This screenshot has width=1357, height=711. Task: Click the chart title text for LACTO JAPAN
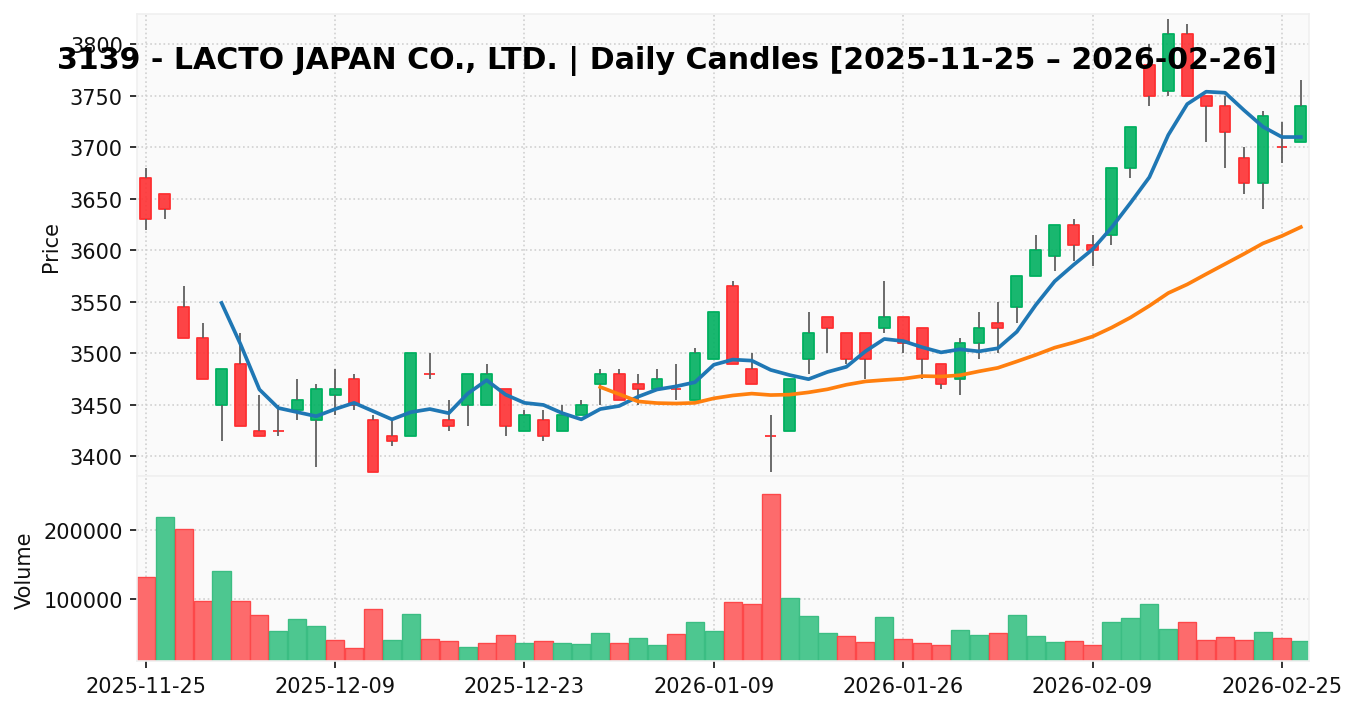click(666, 60)
